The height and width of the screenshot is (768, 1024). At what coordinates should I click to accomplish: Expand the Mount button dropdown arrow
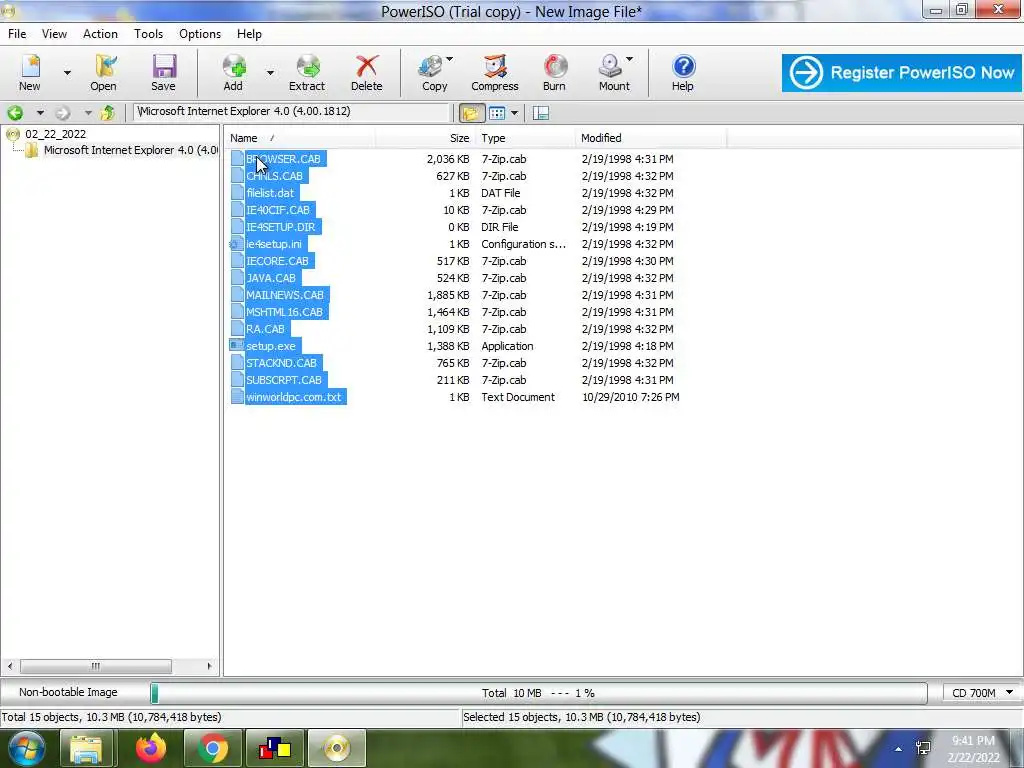pyautogui.click(x=629, y=59)
